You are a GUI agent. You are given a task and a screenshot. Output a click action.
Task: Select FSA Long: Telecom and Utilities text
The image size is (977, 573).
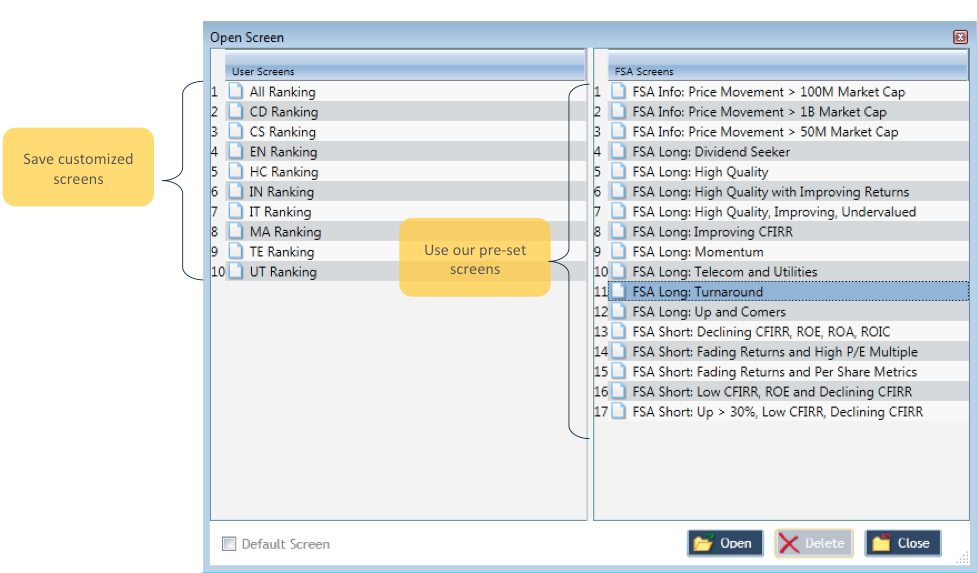[725, 272]
